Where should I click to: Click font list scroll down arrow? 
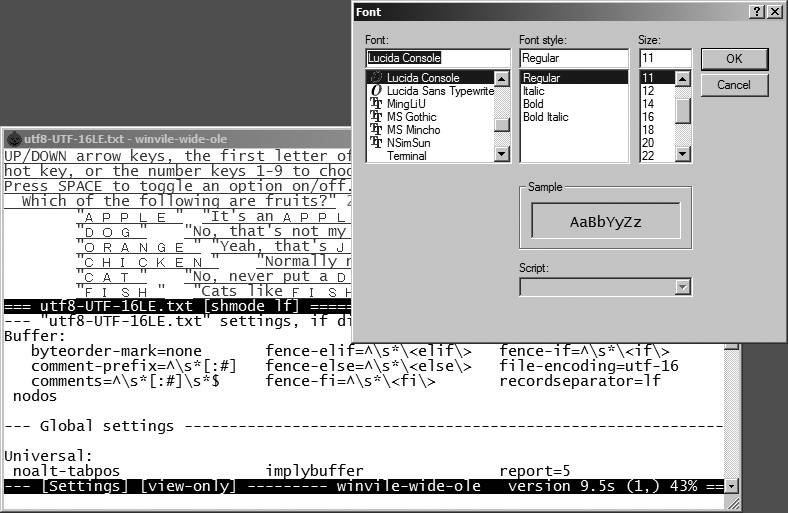(x=502, y=154)
